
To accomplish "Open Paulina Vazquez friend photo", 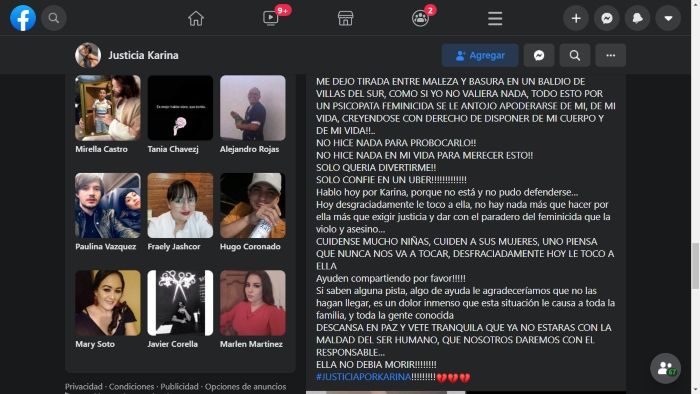I will [x=108, y=205].
